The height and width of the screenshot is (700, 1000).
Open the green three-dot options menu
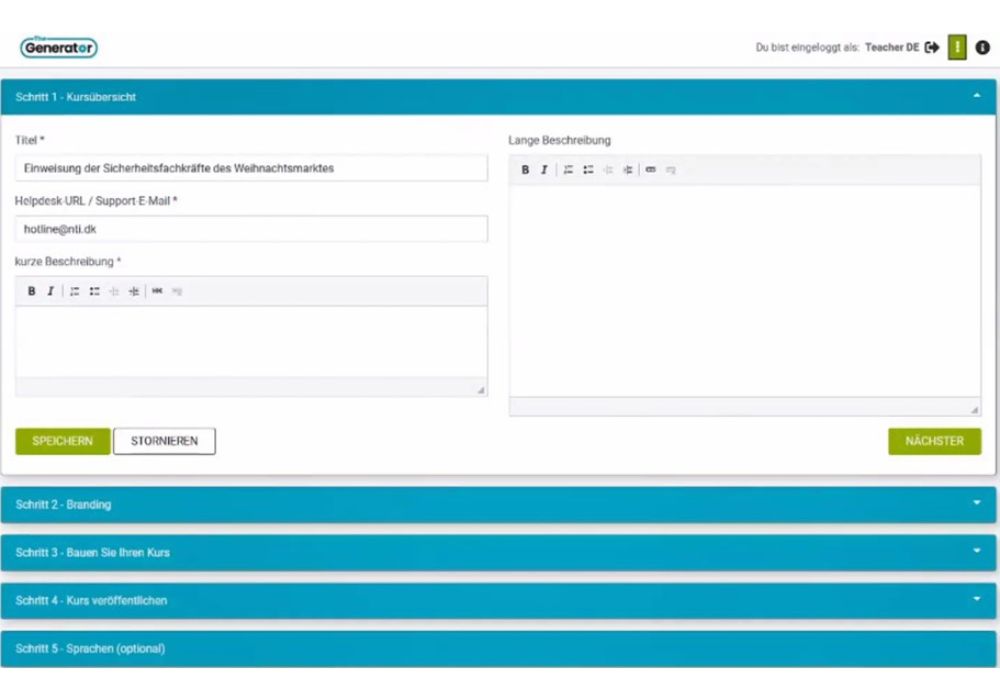tap(957, 47)
